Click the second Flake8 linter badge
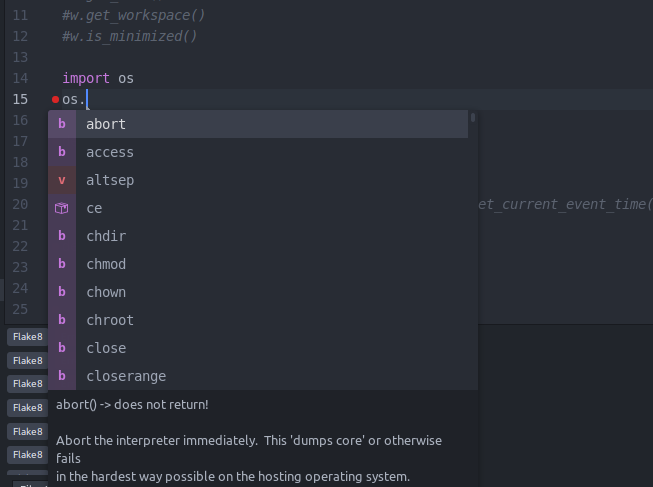The image size is (653, 487). (27, 360)
